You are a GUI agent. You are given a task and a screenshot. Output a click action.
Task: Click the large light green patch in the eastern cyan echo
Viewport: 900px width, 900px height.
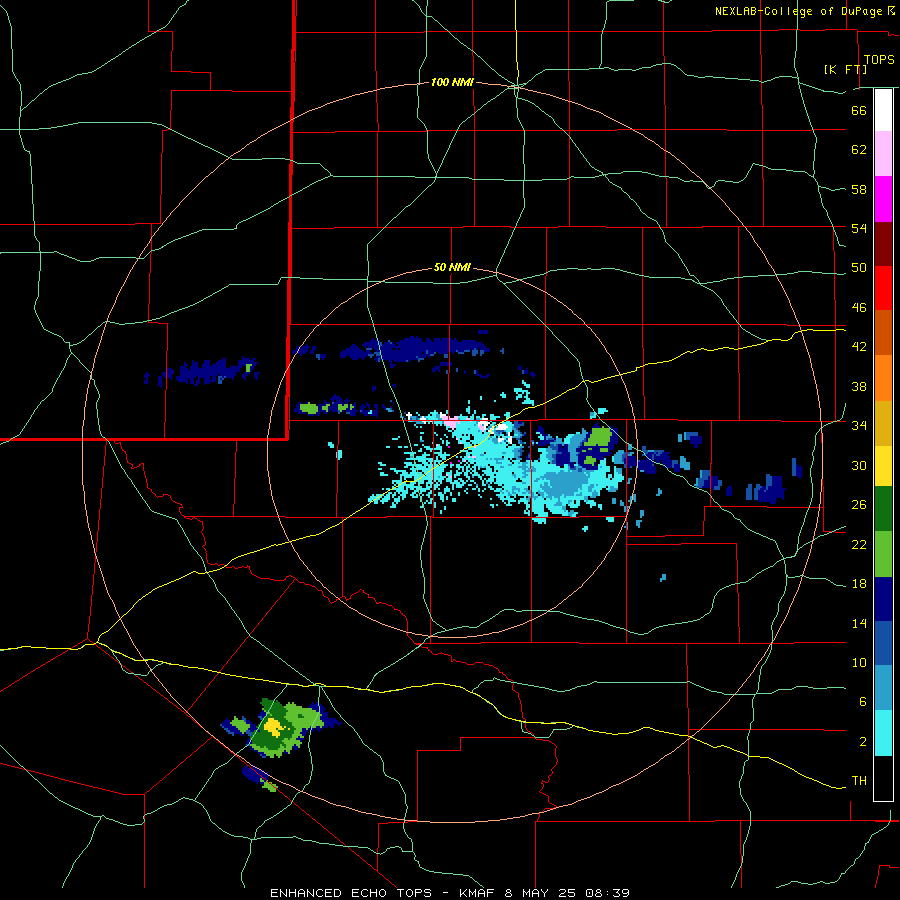(599, 437)
